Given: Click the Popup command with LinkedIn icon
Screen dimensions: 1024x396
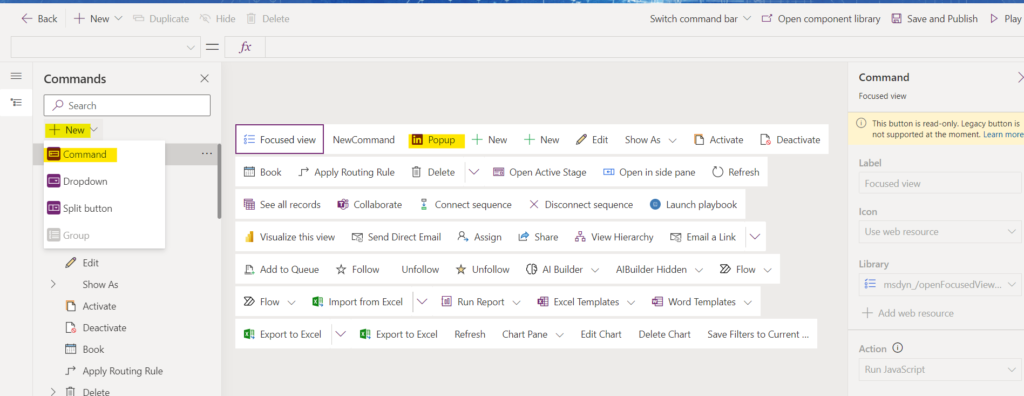Looking at the screenshot, I should [x=436, y=139].
